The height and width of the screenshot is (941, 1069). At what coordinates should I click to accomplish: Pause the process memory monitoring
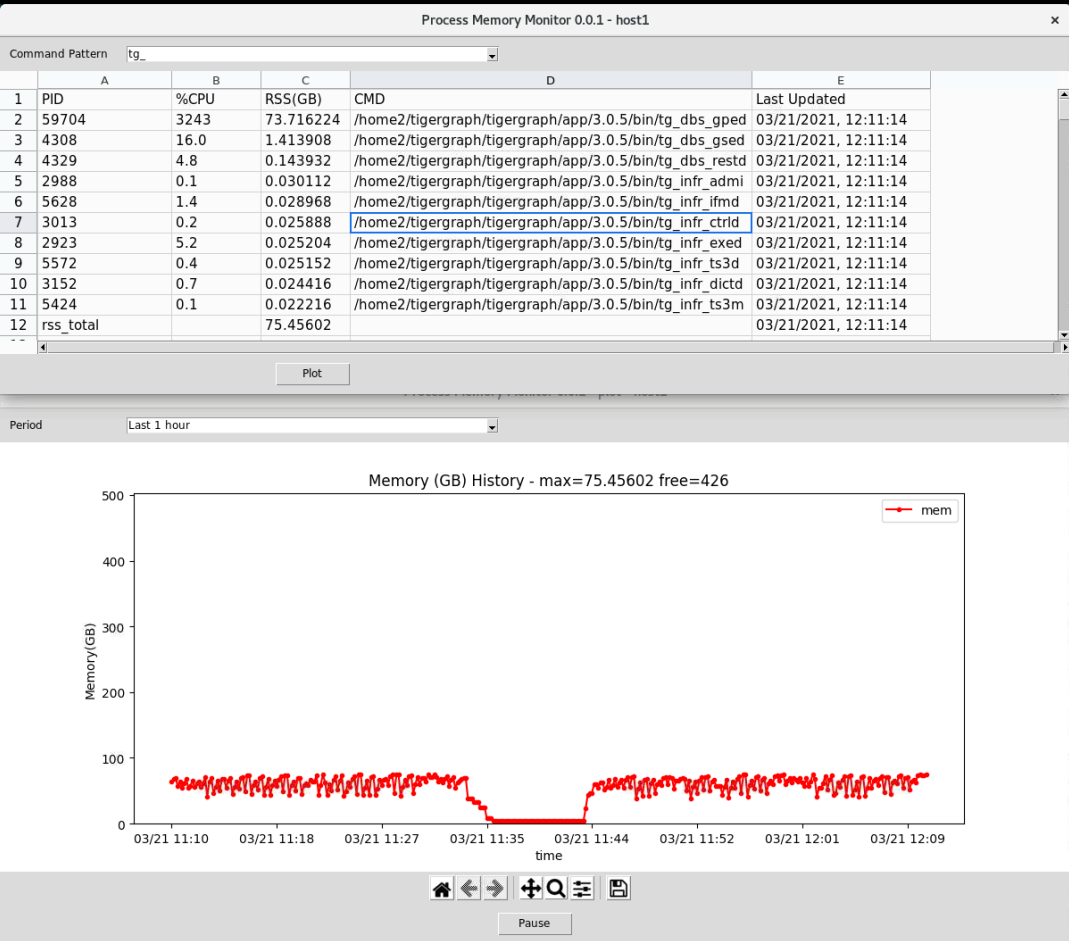[534, 923]
